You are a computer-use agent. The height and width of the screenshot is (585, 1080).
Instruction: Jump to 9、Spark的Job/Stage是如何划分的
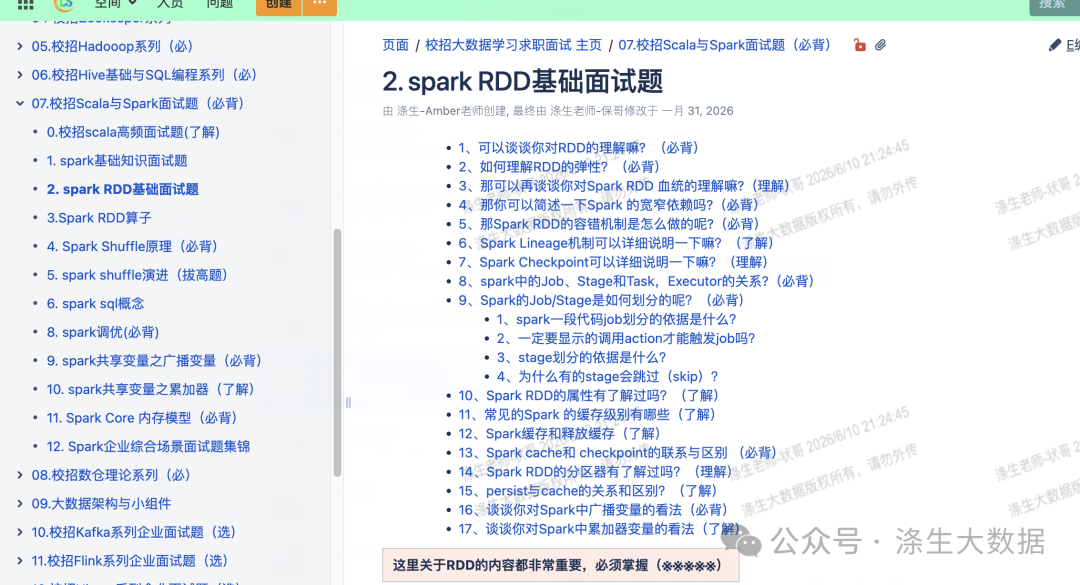601,300
